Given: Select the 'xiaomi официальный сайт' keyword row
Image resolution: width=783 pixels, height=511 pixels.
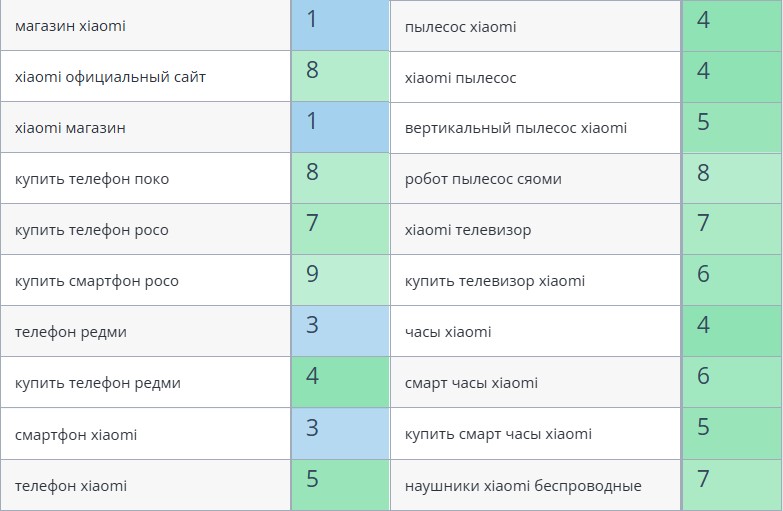Looking at the screenshot, I should [110, 77].
